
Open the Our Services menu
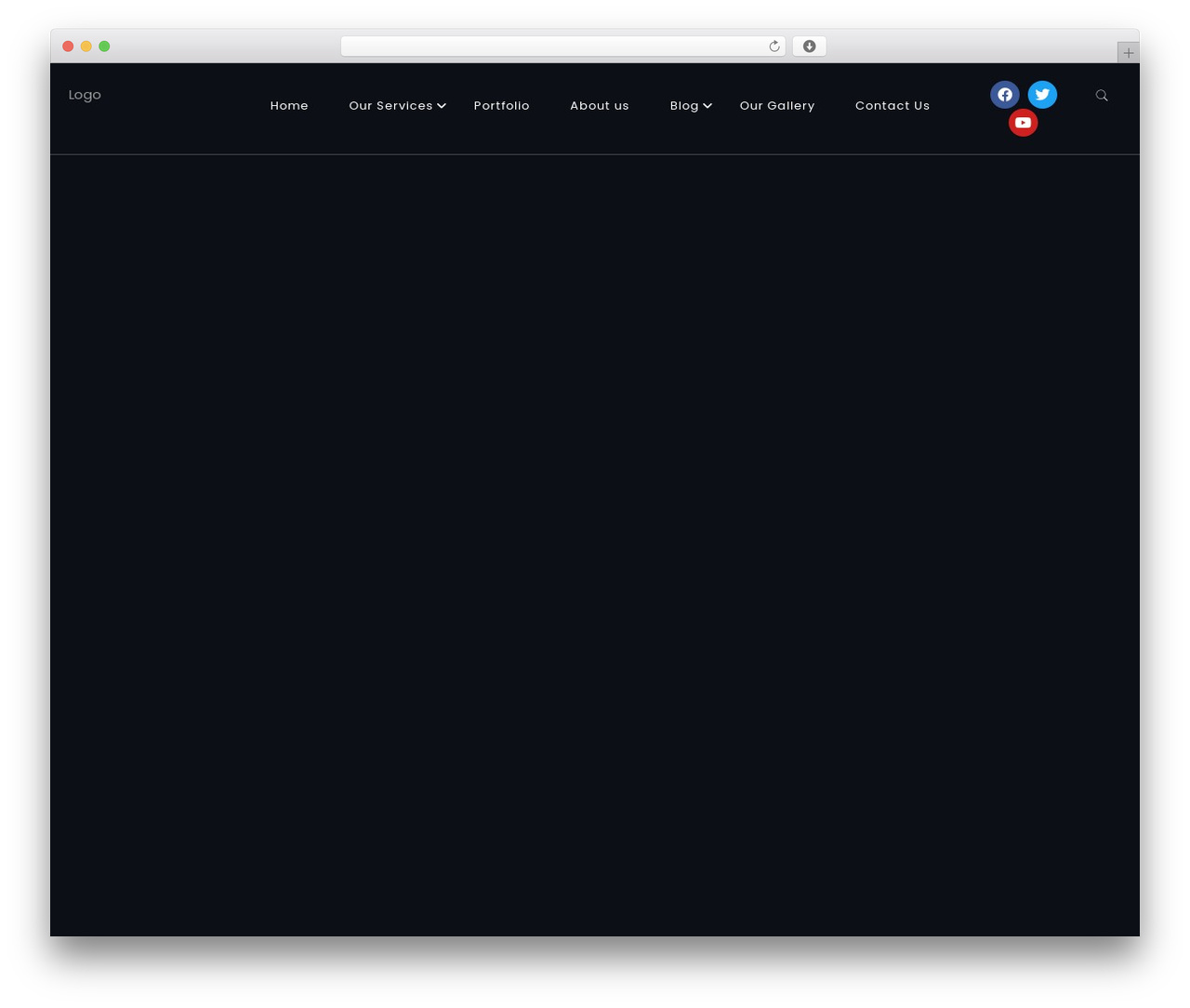[390, 106]
